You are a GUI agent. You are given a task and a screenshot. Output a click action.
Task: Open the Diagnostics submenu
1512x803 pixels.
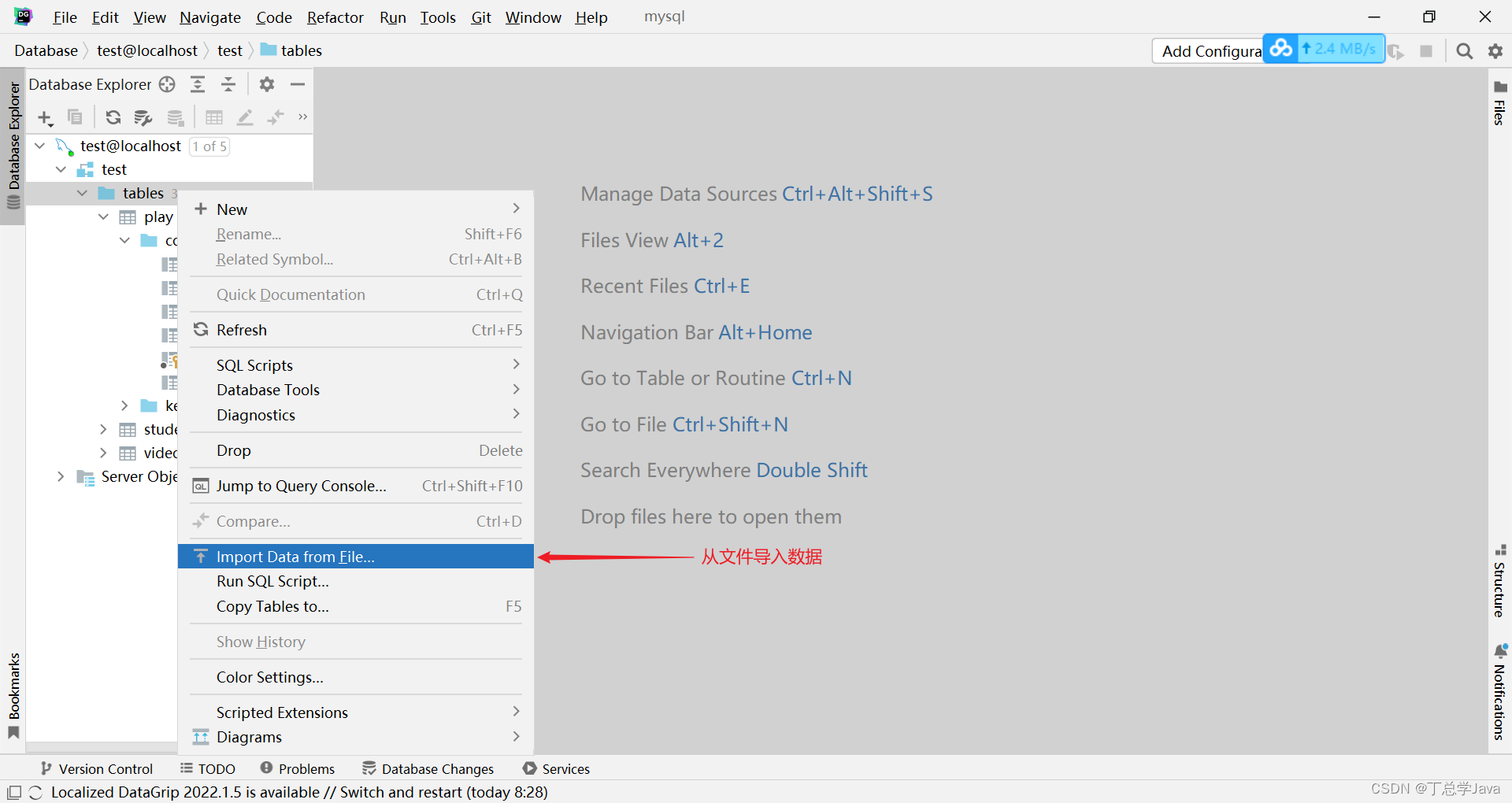[356, 415]
